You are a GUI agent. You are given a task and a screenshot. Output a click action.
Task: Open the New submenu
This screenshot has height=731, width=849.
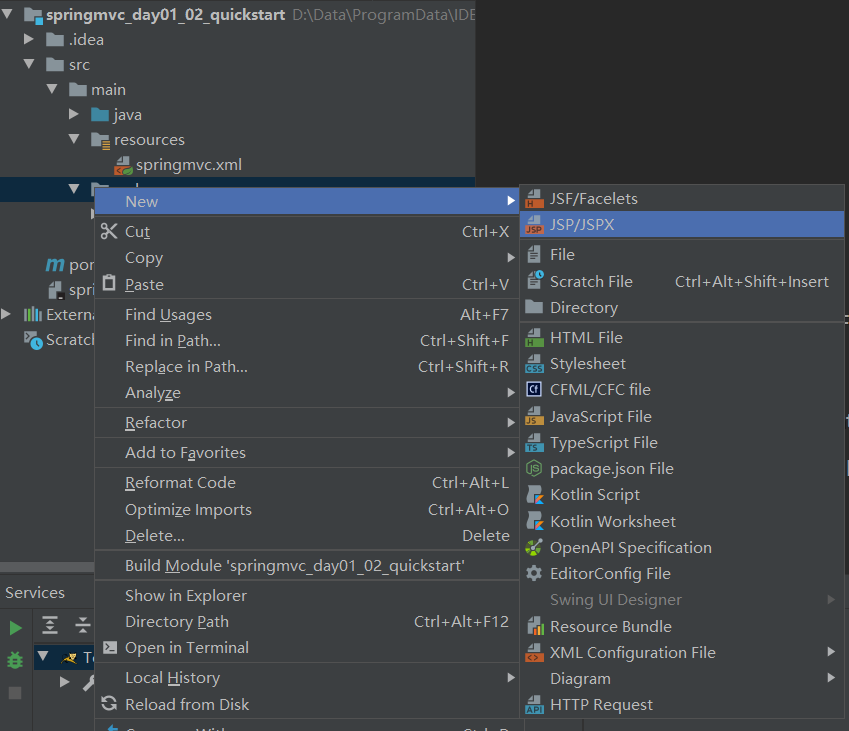(307, 201)
